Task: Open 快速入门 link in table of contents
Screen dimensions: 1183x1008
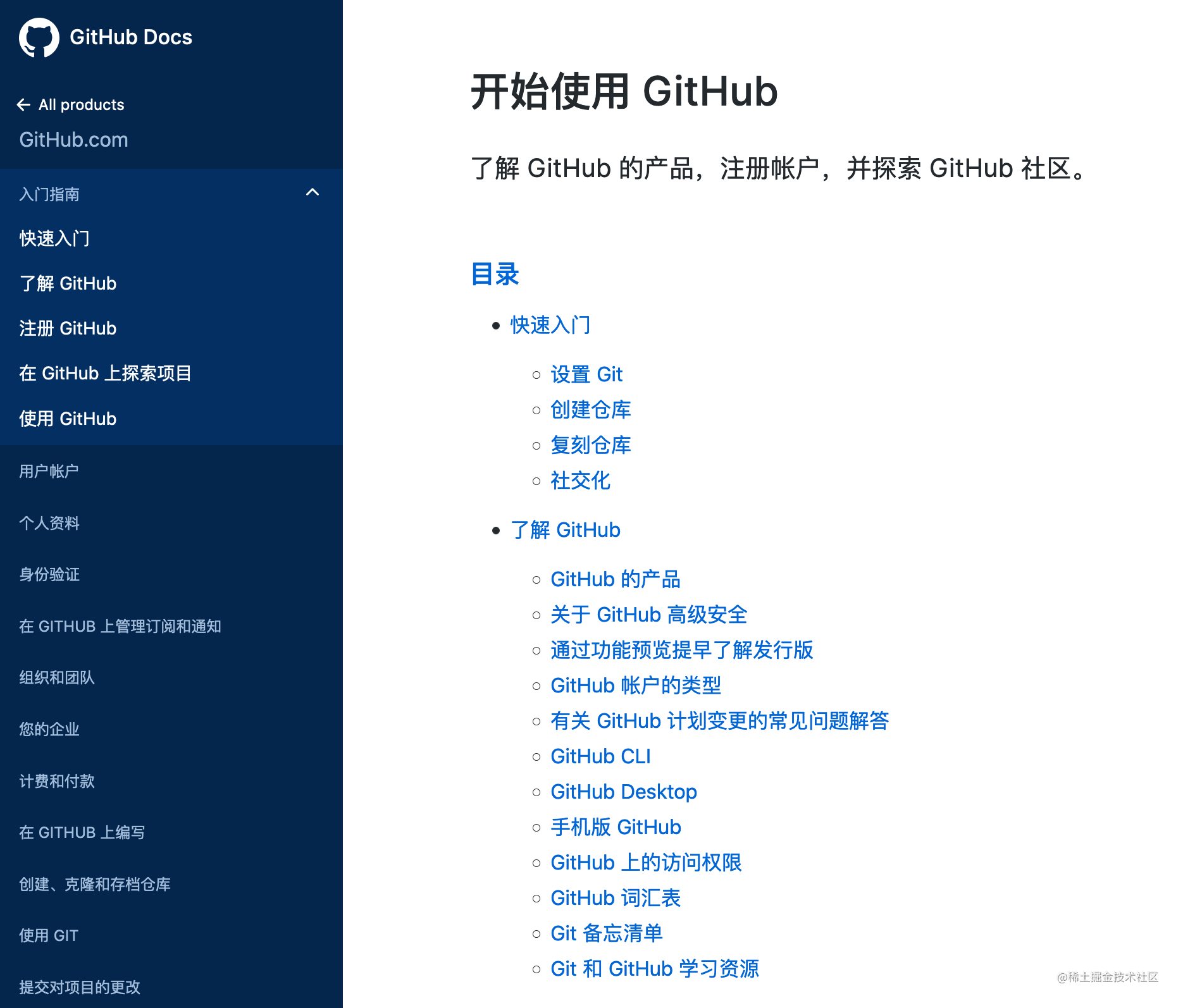Action: pyautogui.click(x=550, y=325)
